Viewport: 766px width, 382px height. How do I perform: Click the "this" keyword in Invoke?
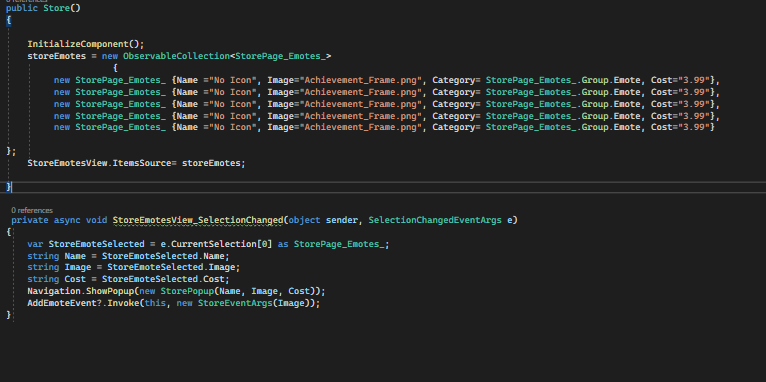155,303
